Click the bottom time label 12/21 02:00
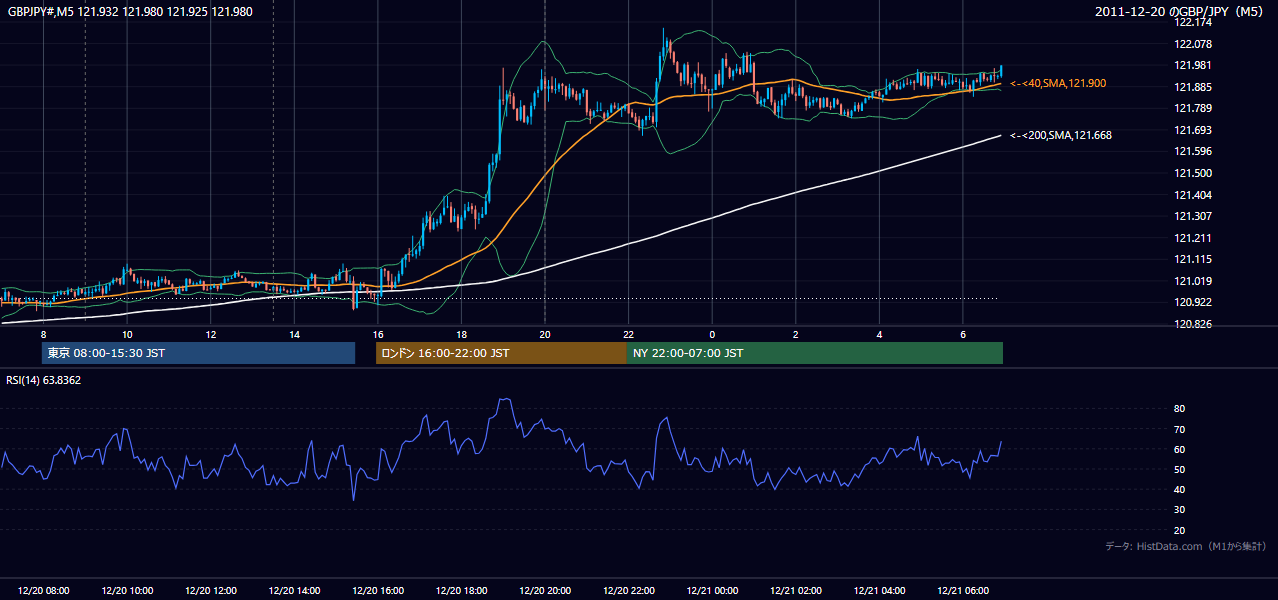Image resolution: width=1278 pixels, height=600 pixels. point(796,591)
